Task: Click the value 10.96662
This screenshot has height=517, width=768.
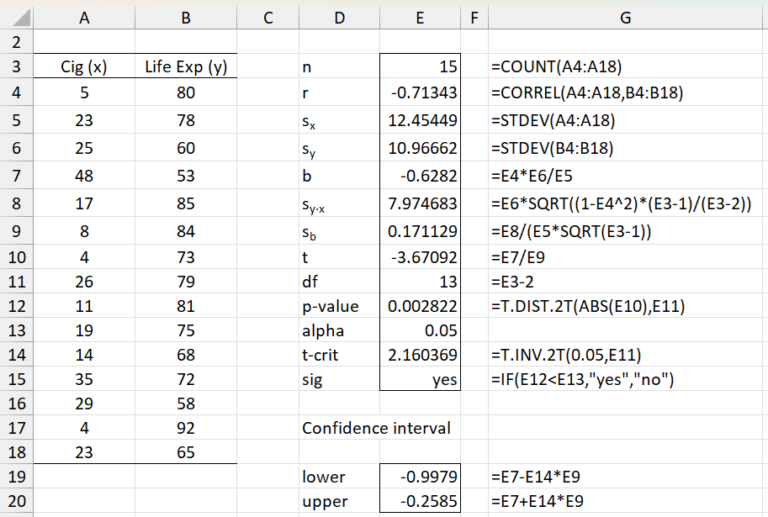Action: [x=420, y=148]
